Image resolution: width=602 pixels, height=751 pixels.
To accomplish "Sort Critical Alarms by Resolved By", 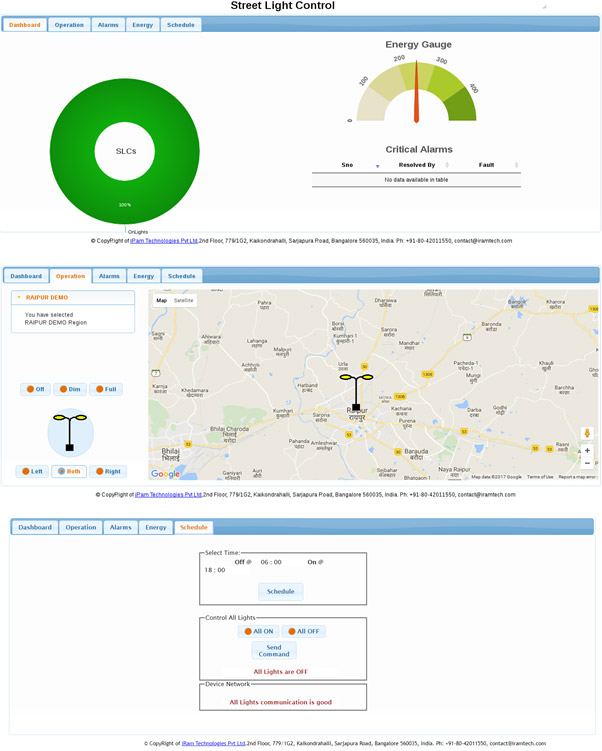I will tap(417, 165).
